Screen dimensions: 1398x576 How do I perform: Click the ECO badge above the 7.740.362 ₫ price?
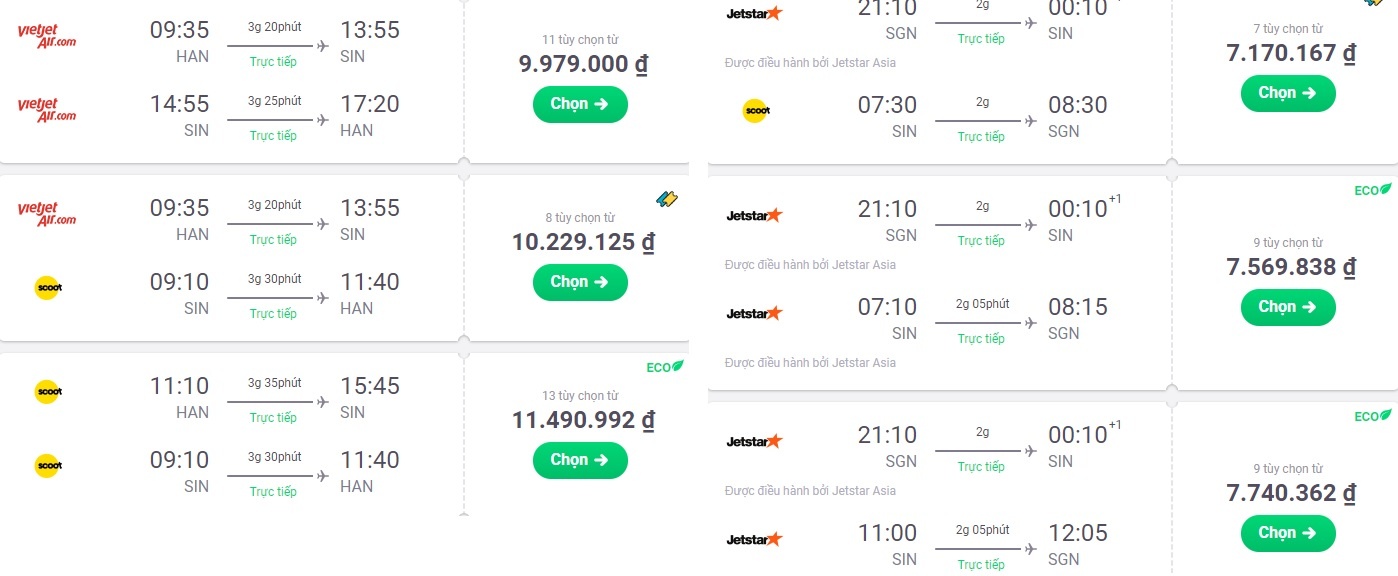pyautogui.click(x=1373, y=416)
